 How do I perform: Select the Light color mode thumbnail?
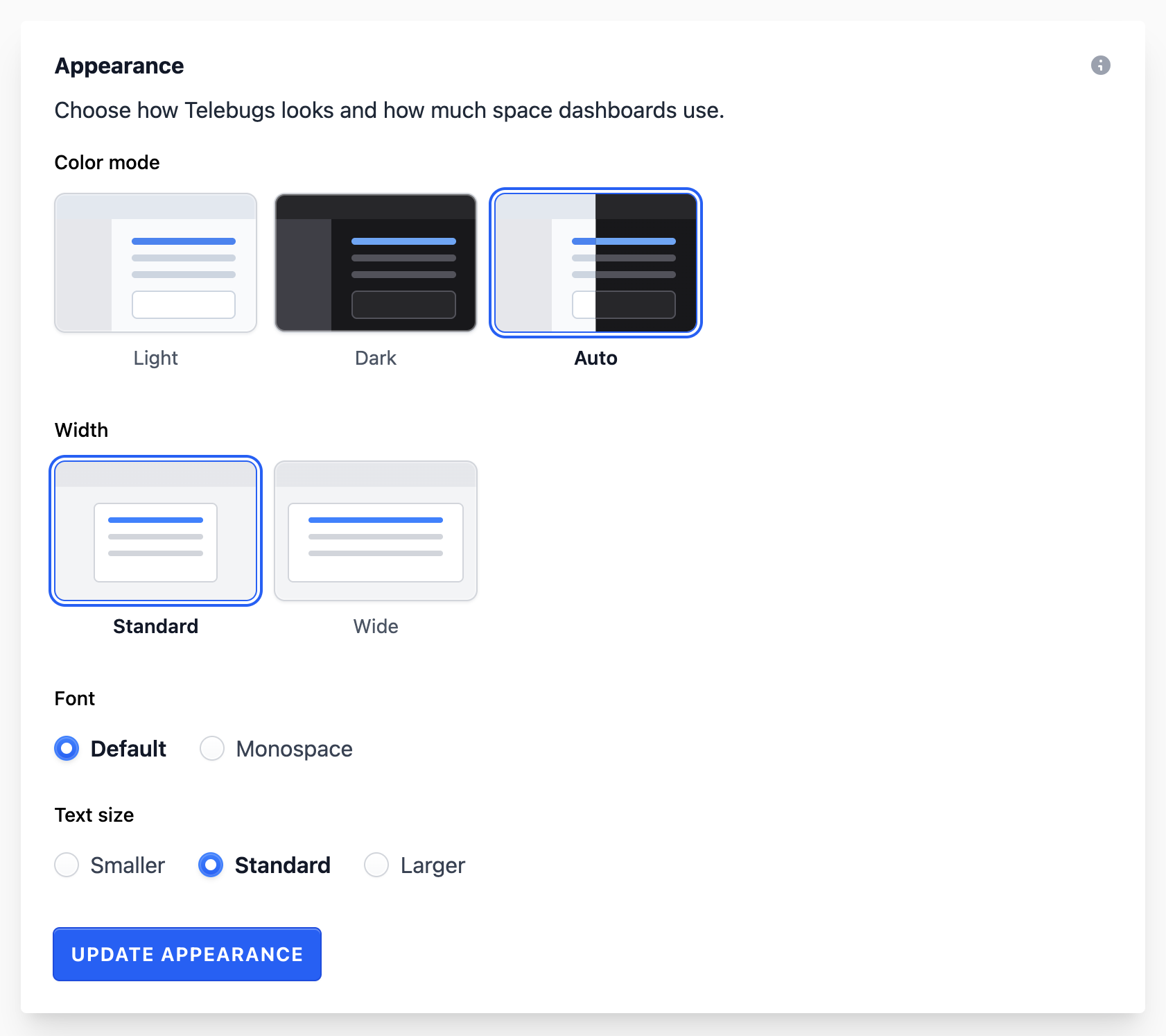pyautogui.click(x=156, y=263)
